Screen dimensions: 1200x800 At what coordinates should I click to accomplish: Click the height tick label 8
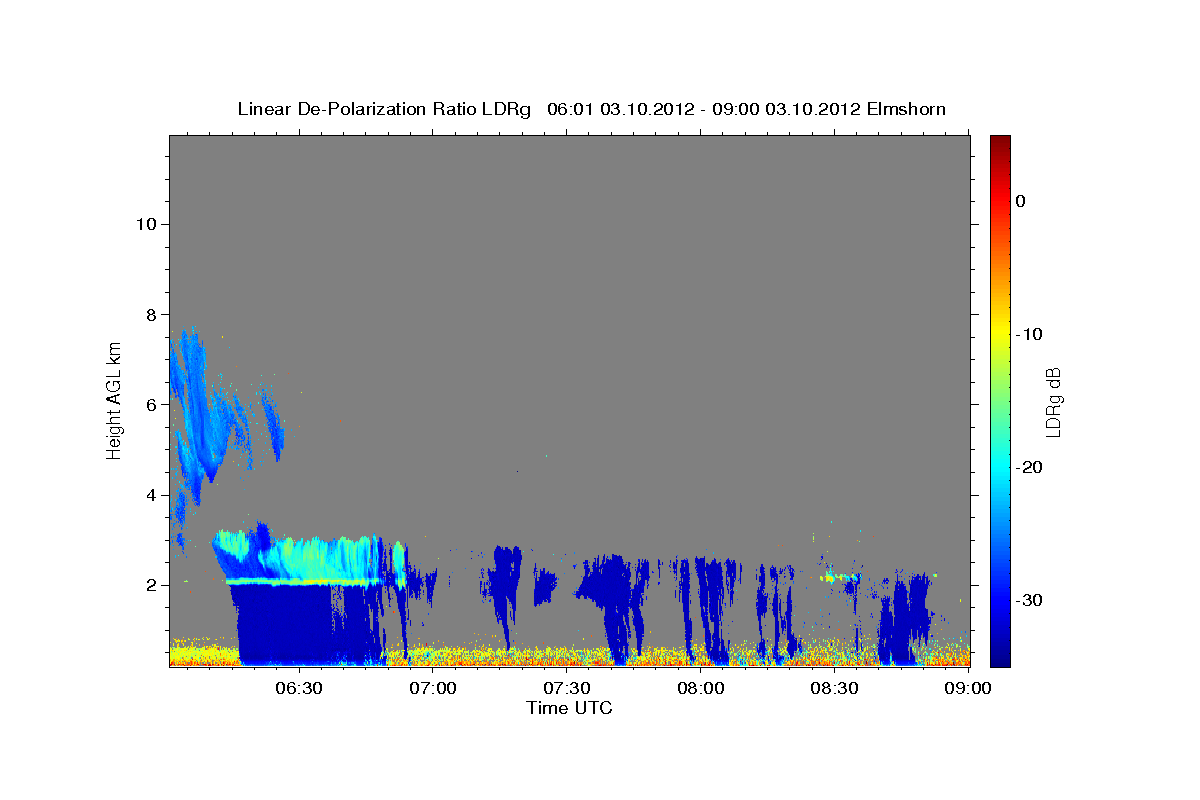pyautogui.click(x=152, y=314)
